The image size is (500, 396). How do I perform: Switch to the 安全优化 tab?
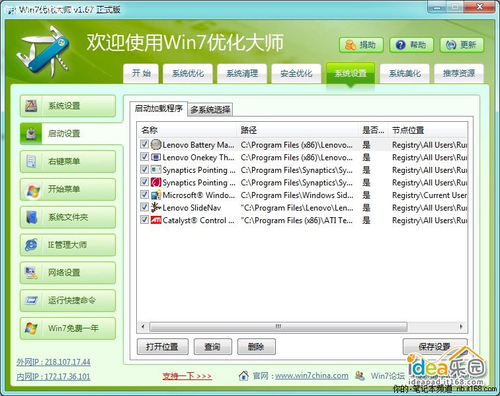coord(296,73)
